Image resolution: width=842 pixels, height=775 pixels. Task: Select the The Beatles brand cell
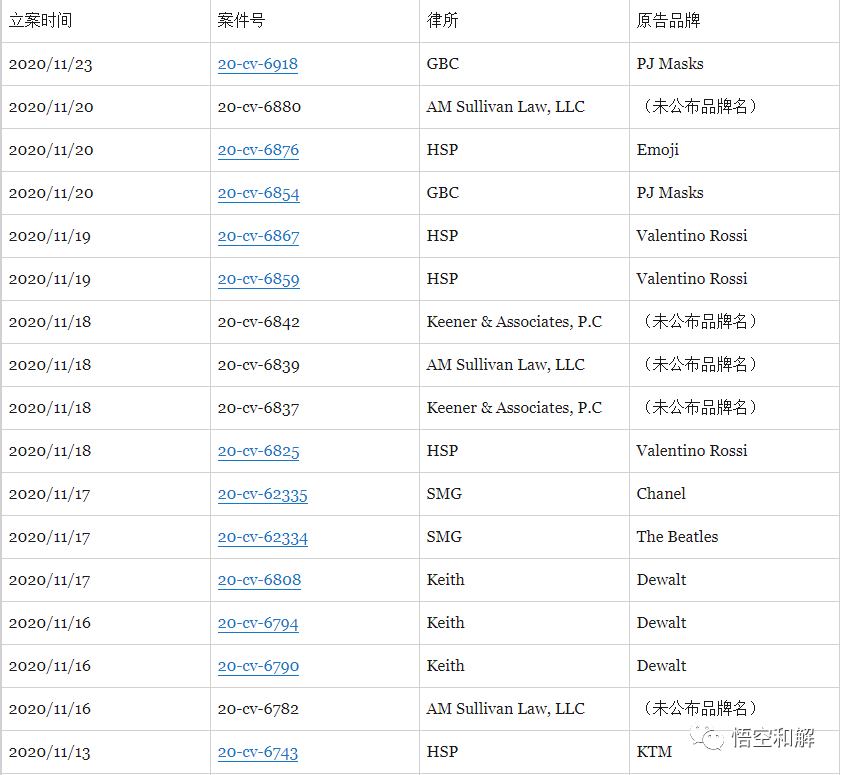tap(676, 537)
